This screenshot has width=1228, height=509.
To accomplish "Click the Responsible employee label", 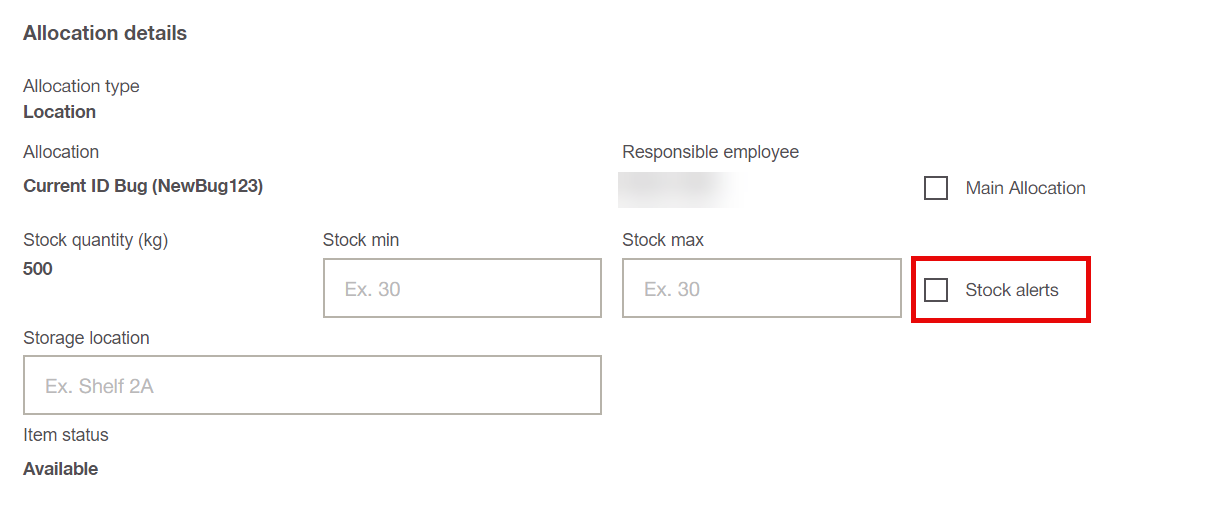I will [710, 152].
